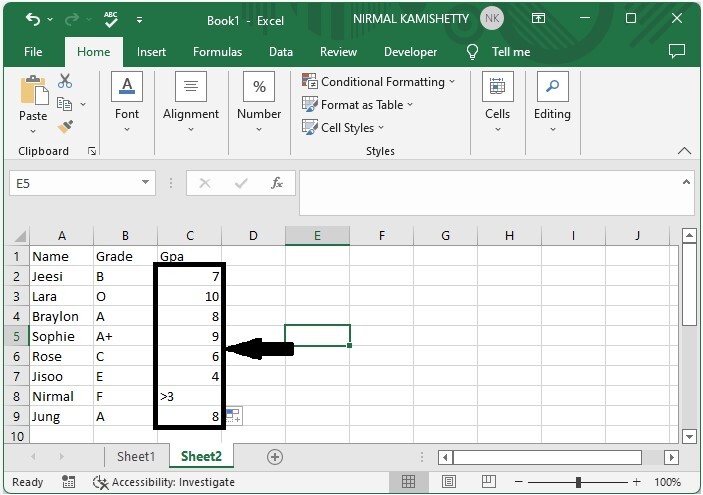This screenshot has height=495, width=703.
Task: Click cell containing >3
Action: click(x=190, y=396)
